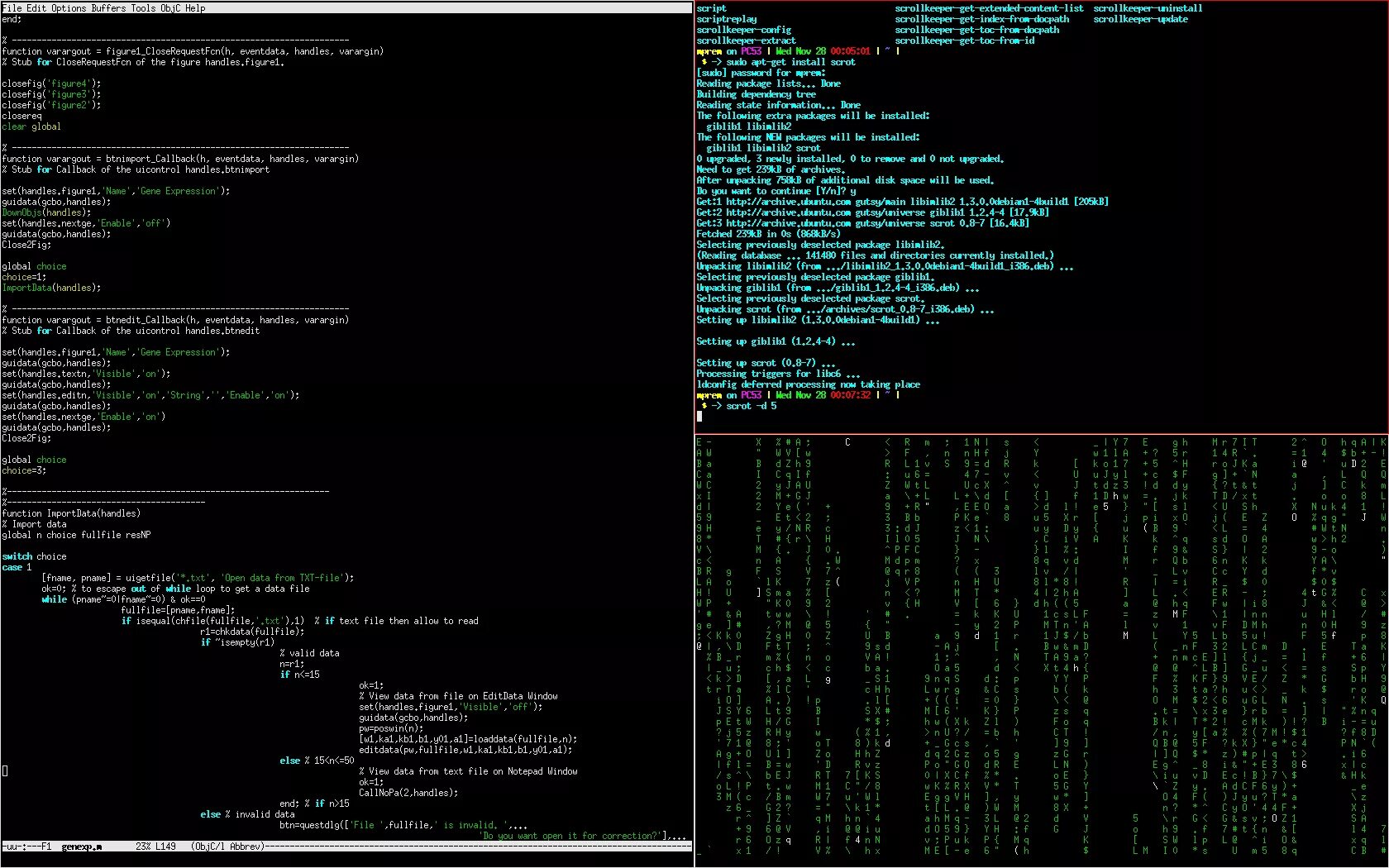
Task: Open the Edit menu in Emacs
Action: [36, 8]
